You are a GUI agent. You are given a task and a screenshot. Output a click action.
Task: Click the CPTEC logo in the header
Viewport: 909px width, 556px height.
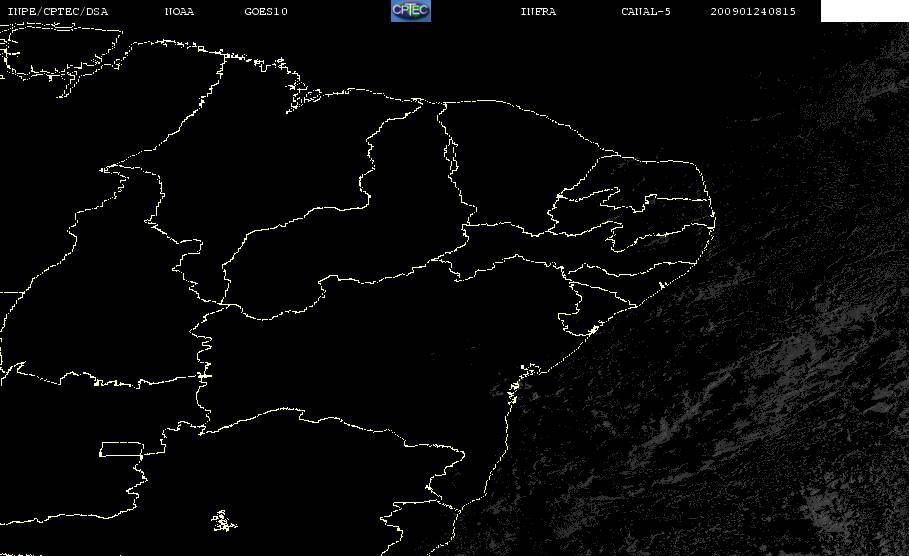point(411,11)
